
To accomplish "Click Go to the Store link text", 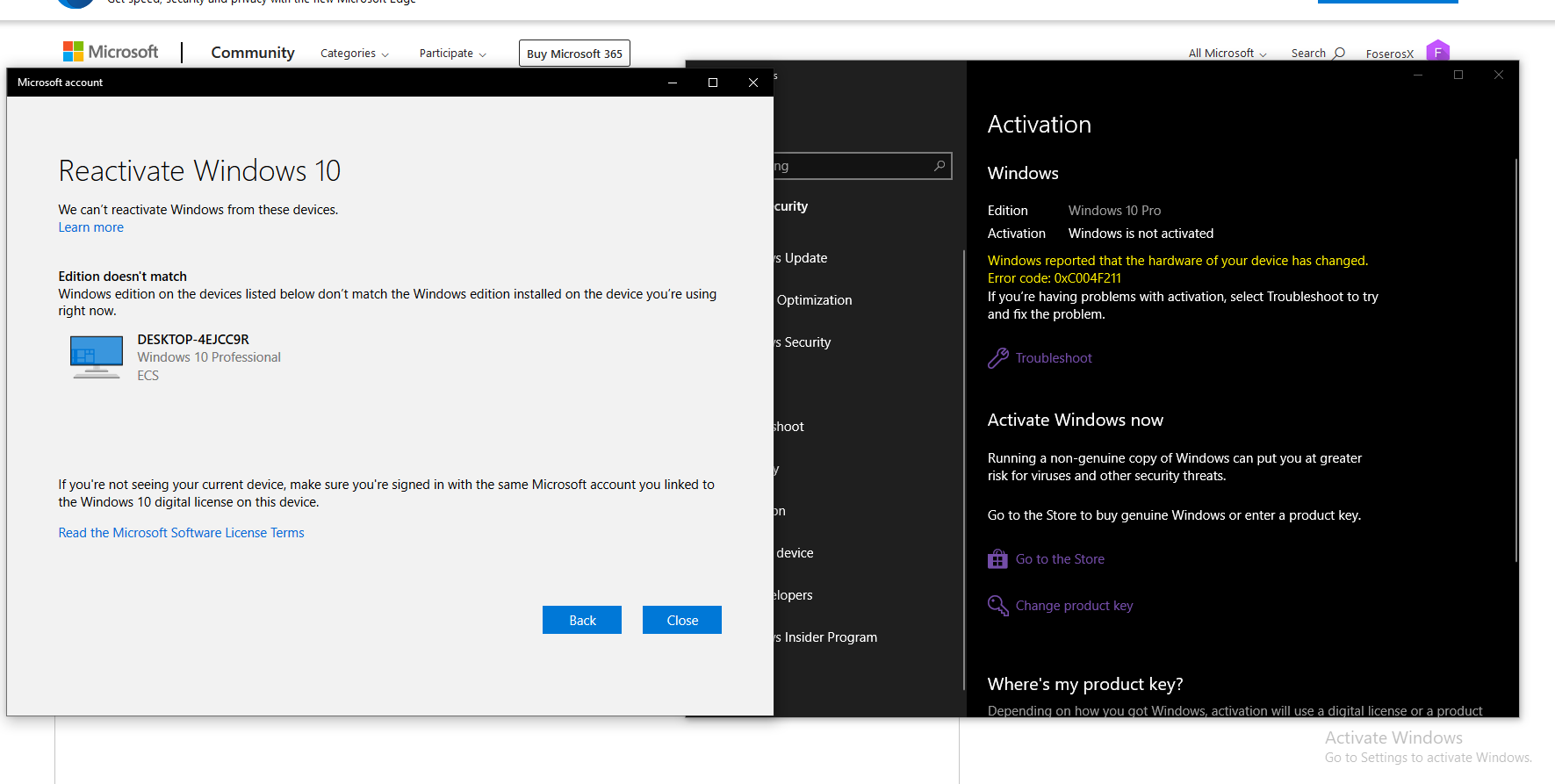I will coord(1060,559).
